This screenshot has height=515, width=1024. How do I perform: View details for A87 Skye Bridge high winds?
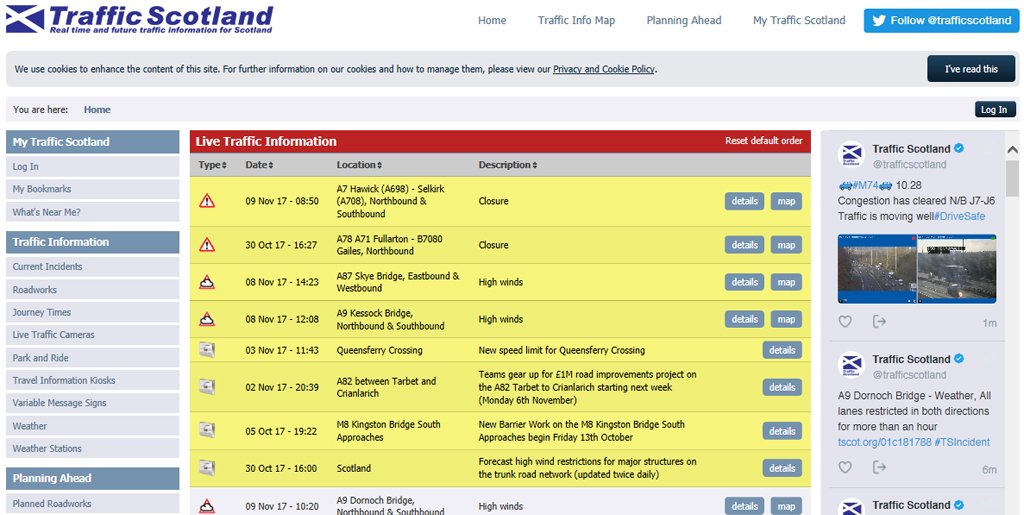click(744, 282)
